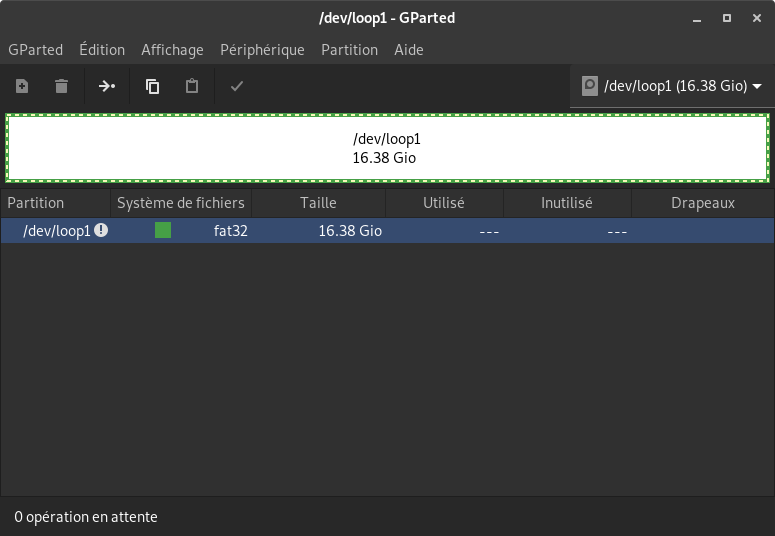Open the Affichage menu
The height and width of the screenshot is (536, 775).
172,50
